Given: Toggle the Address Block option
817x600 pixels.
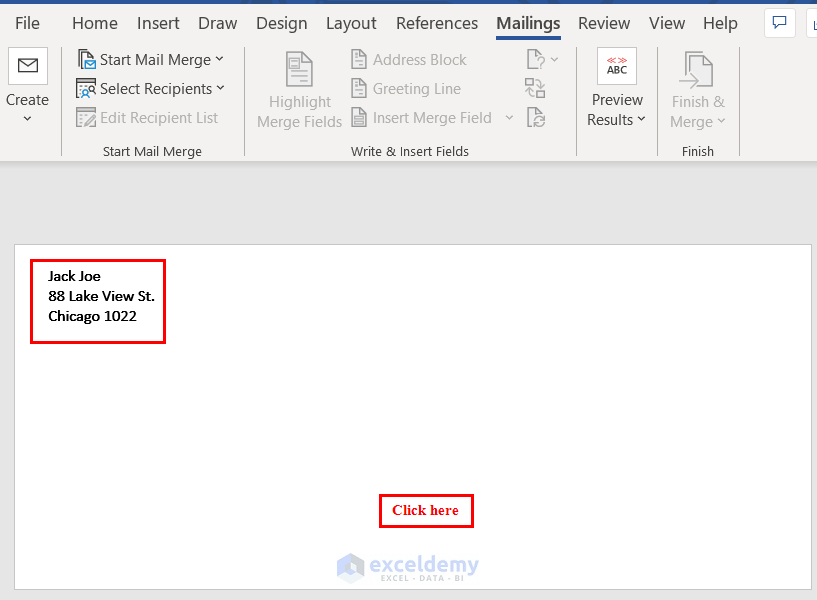Looking at the screenshot, I should (407, 59).
